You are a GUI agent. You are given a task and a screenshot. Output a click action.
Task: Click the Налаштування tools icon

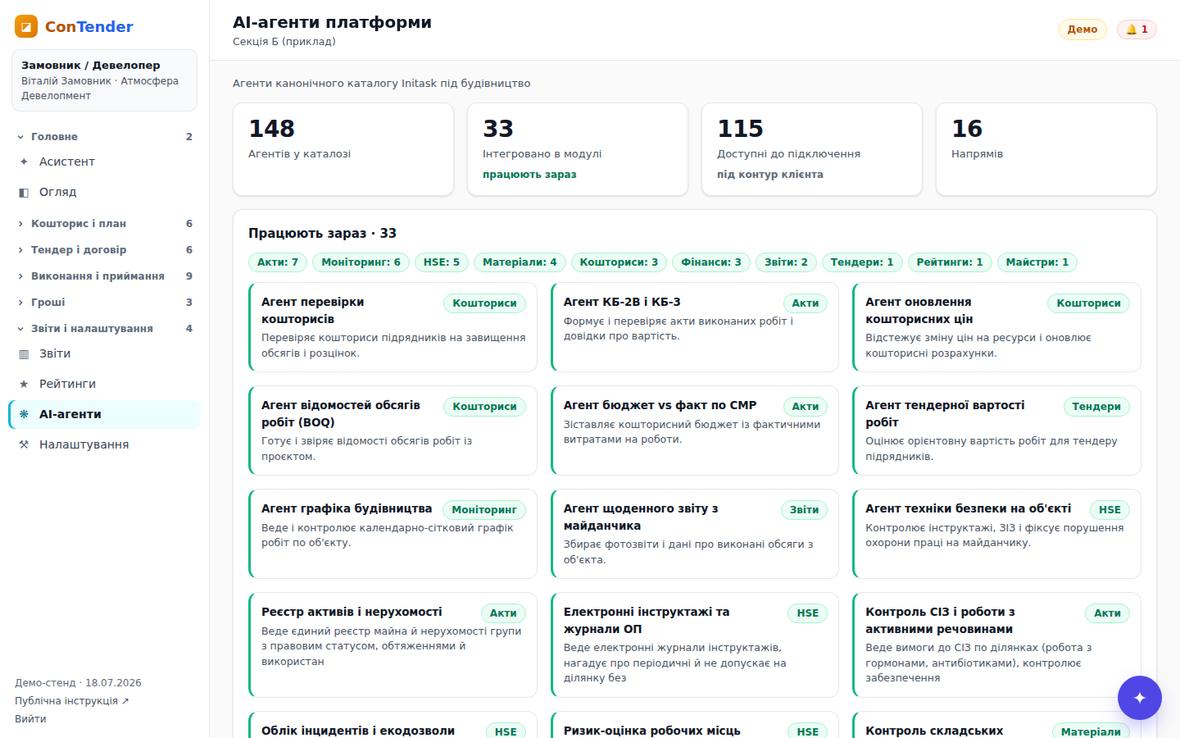click(x=23, y=445)
